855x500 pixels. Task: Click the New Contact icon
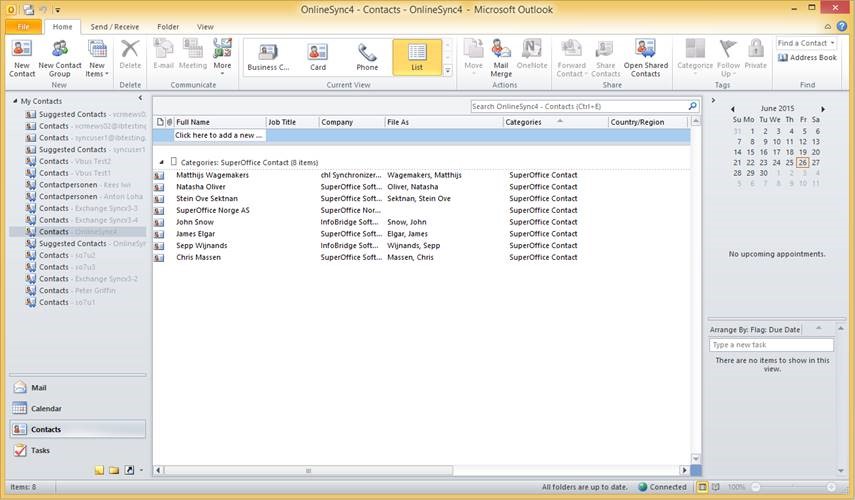point(22,58)
